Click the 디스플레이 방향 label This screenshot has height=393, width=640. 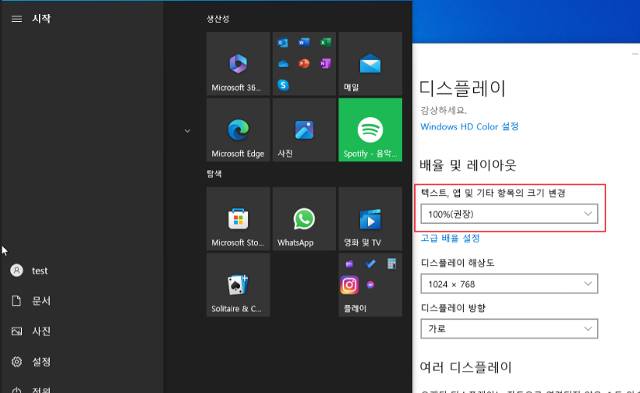[453, 308]
